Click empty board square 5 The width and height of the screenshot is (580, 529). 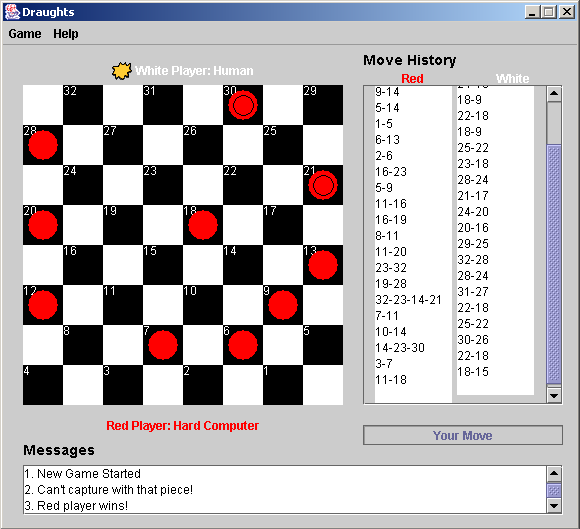coord(323,345)
